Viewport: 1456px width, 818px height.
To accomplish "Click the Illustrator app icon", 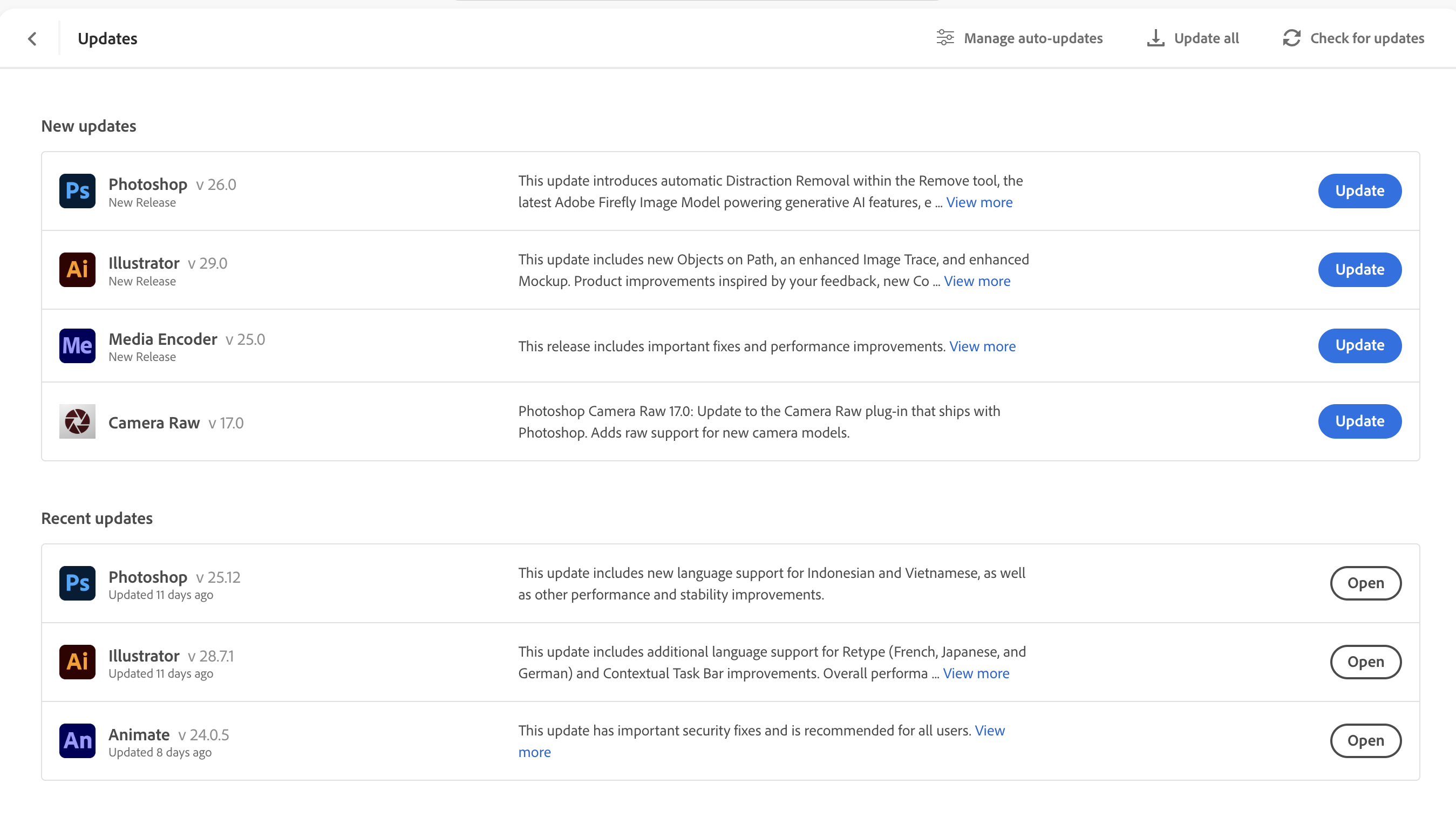I will pos(78,269).
